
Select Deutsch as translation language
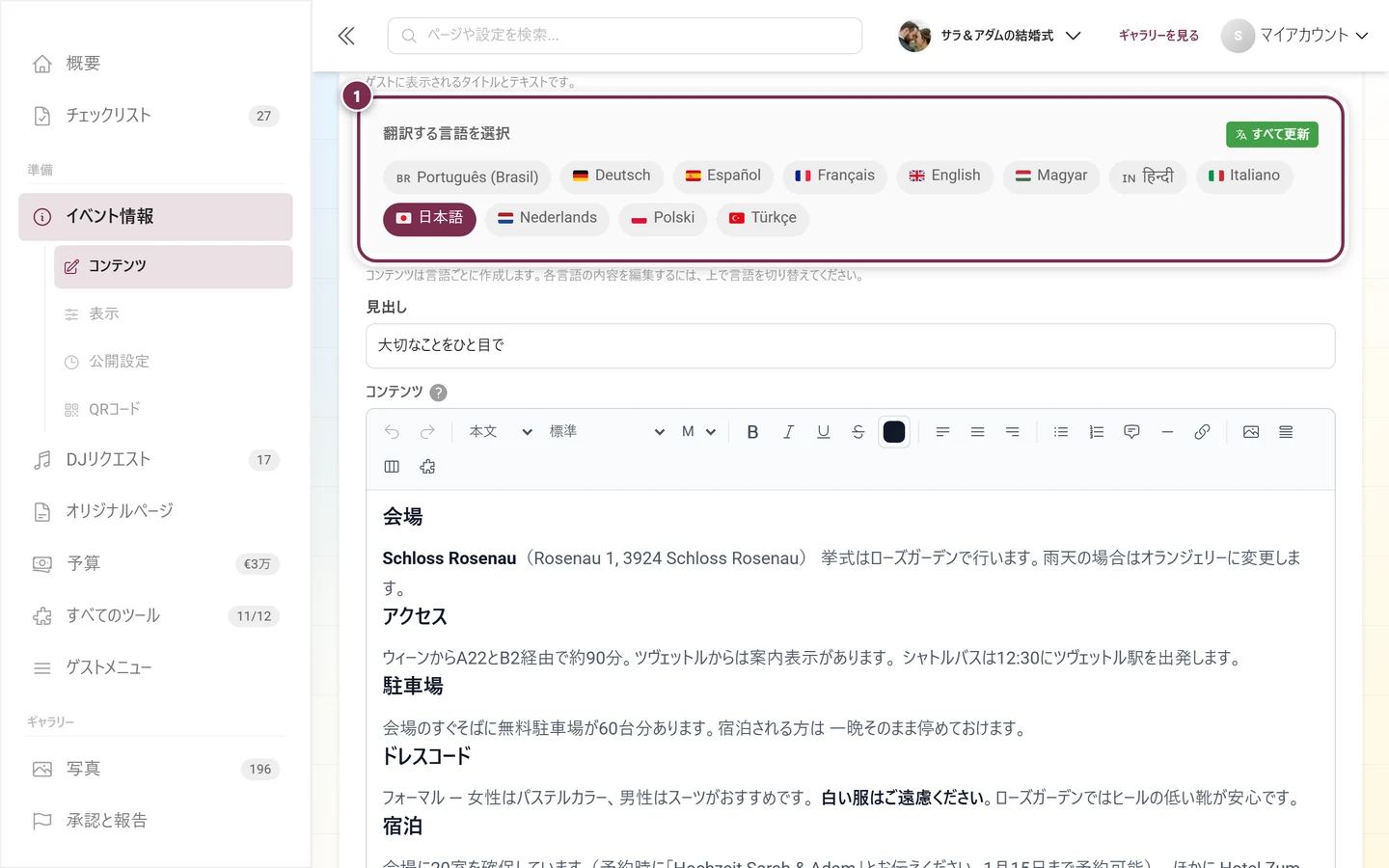[612, 176]
